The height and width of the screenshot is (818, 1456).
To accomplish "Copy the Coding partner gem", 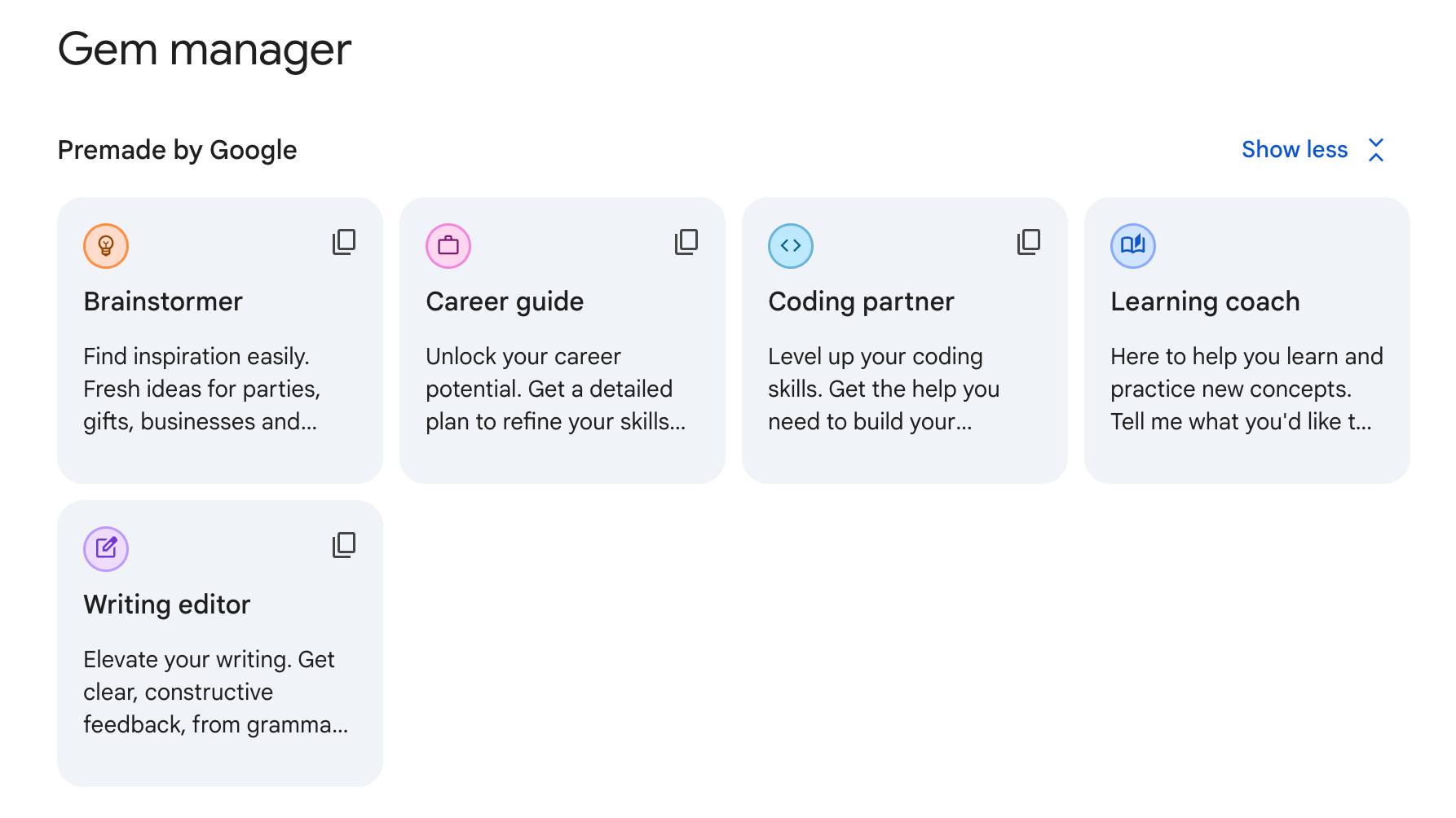I will click(x=1029, y=242).
